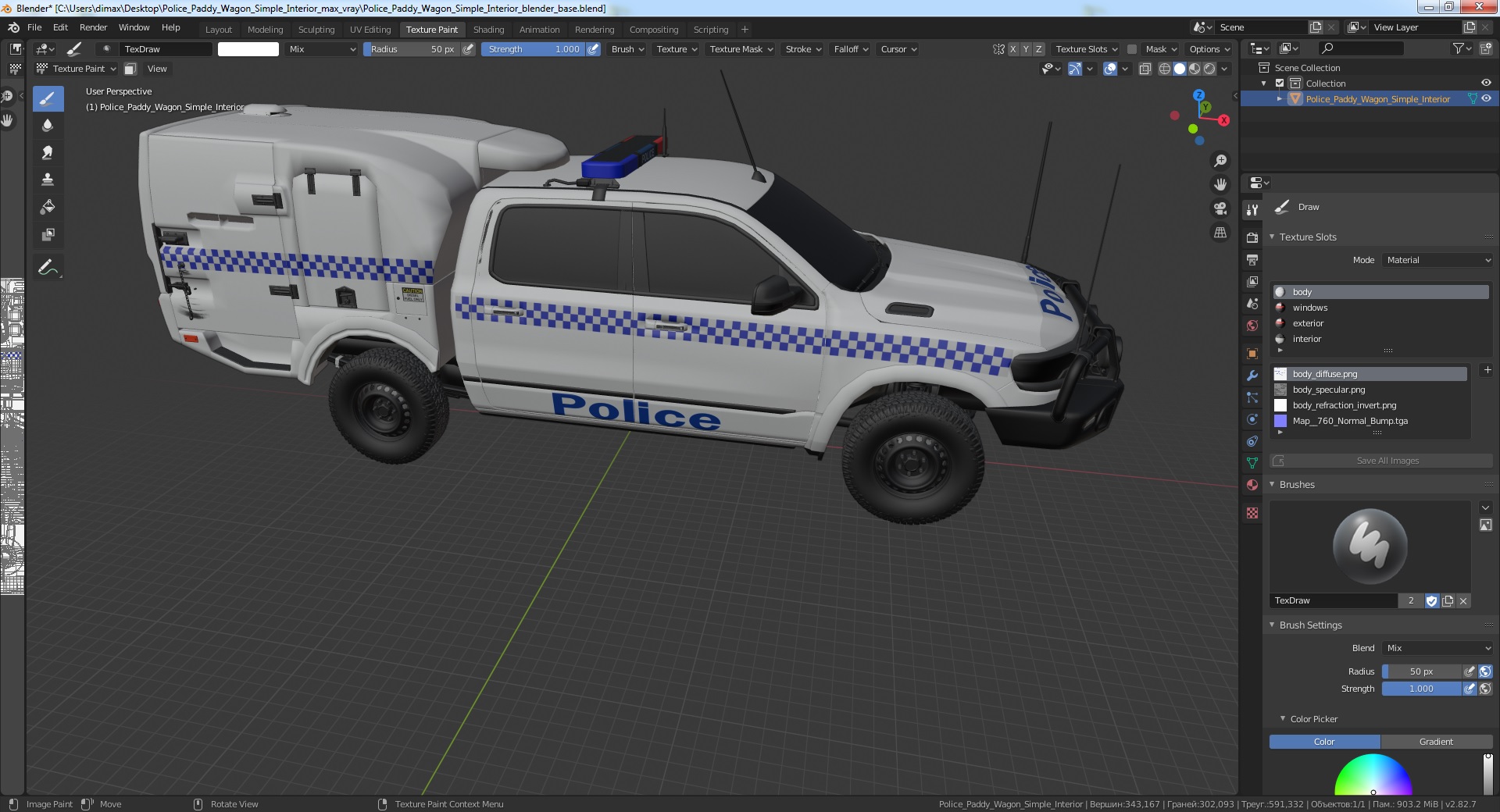Image resolution: width=1500 pixels, height=812 pixels.
Task: Toggle Z axis symmetry
Action: point(1038,49)
